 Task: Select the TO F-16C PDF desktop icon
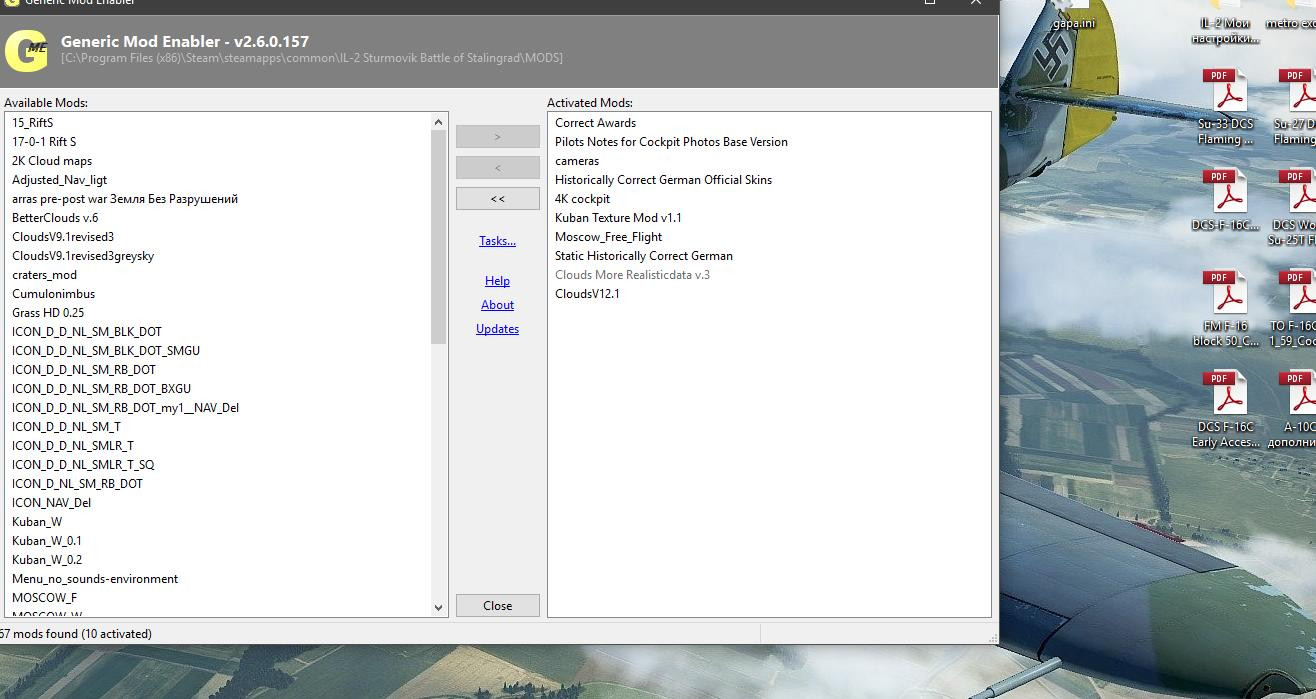point(1295,308)
